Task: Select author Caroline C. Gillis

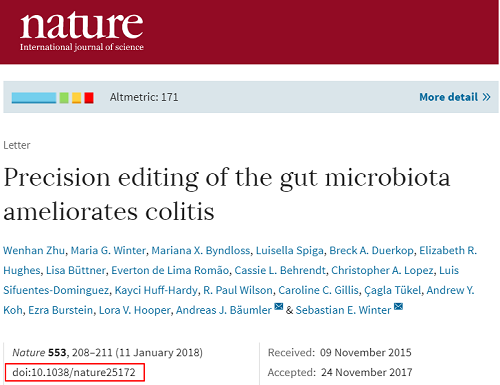Action: point(318,290)
